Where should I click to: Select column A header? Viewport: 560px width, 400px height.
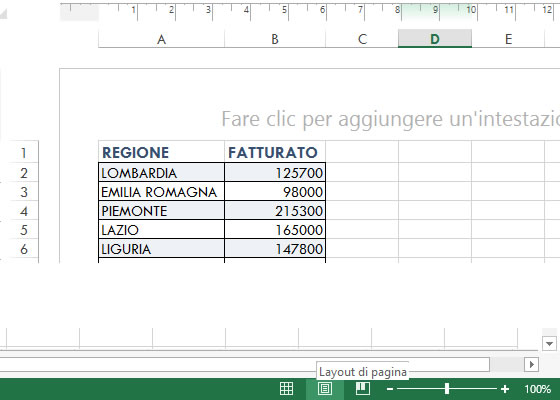pos(161,39)
